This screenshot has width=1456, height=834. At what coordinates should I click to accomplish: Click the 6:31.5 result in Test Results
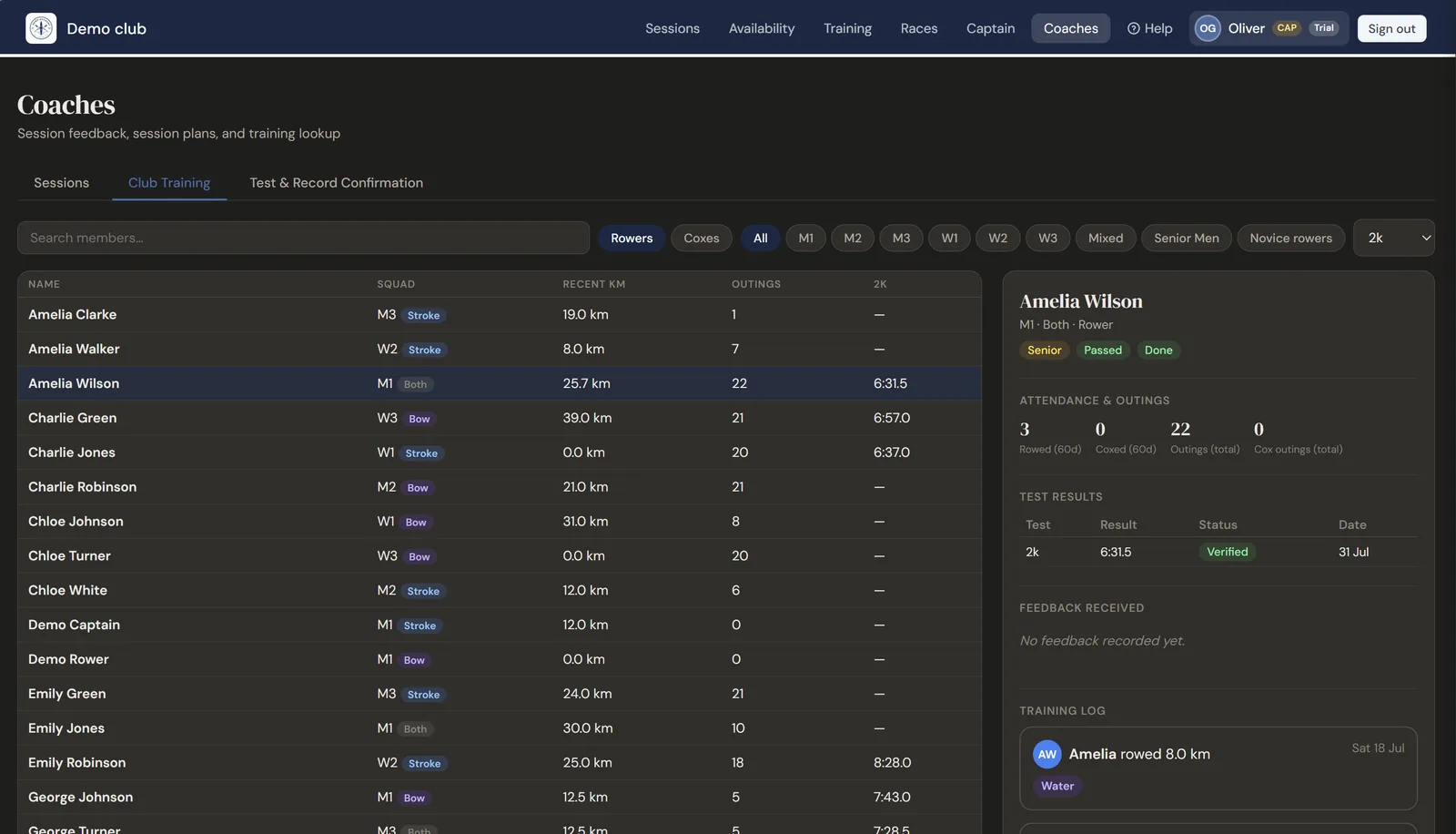pyautogui.click(x=1116, y=552)
